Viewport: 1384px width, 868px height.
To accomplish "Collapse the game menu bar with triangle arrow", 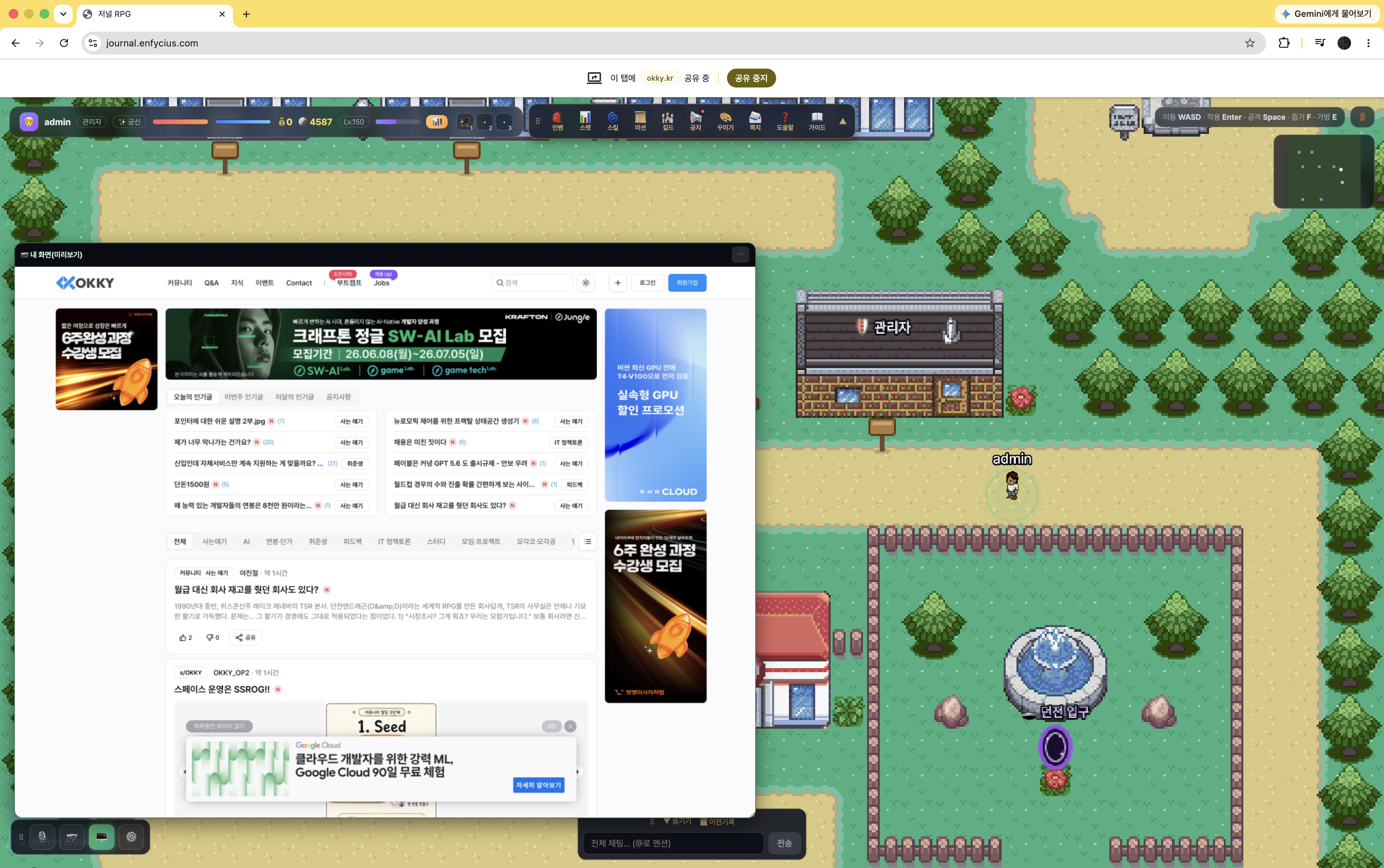I will (842, 121).
